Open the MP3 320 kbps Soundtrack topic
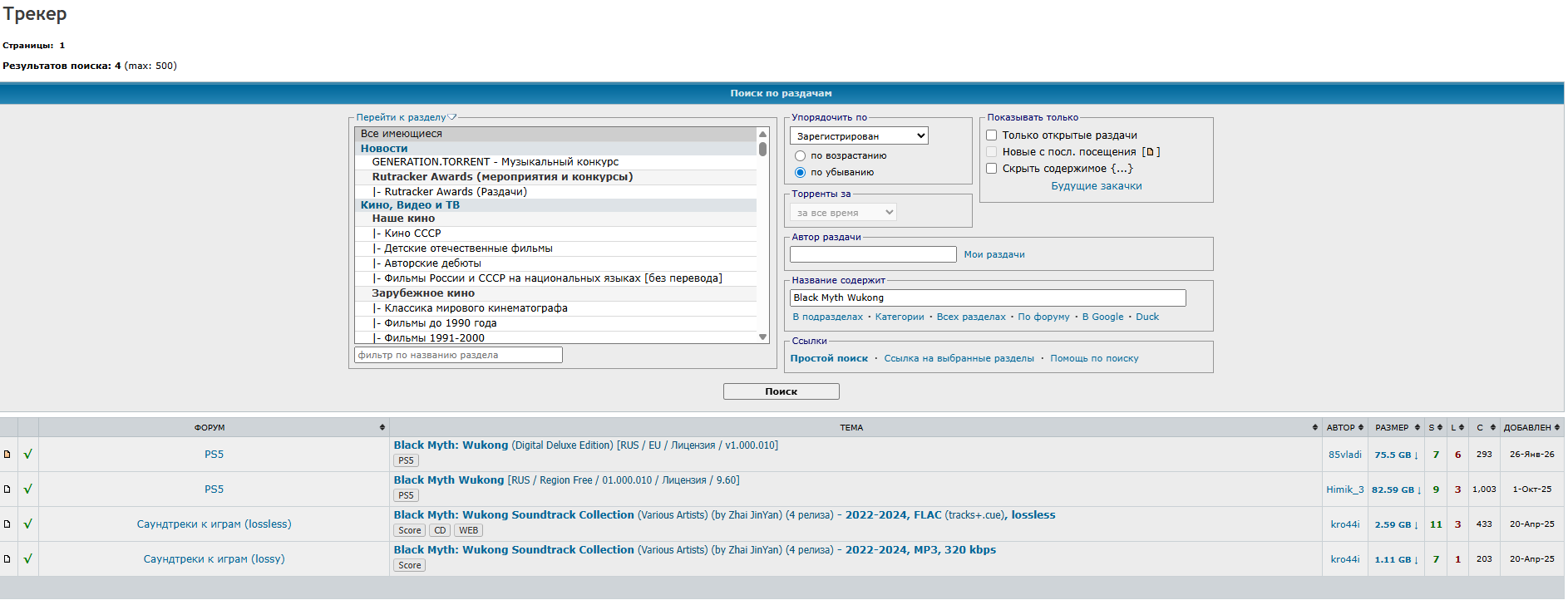1568x600 pixels. (694, 550)
